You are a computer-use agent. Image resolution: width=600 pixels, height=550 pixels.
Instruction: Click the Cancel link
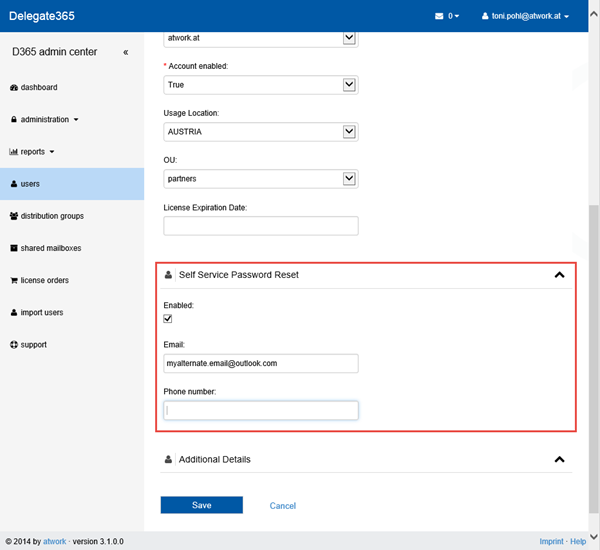click(x=283, y=506)
